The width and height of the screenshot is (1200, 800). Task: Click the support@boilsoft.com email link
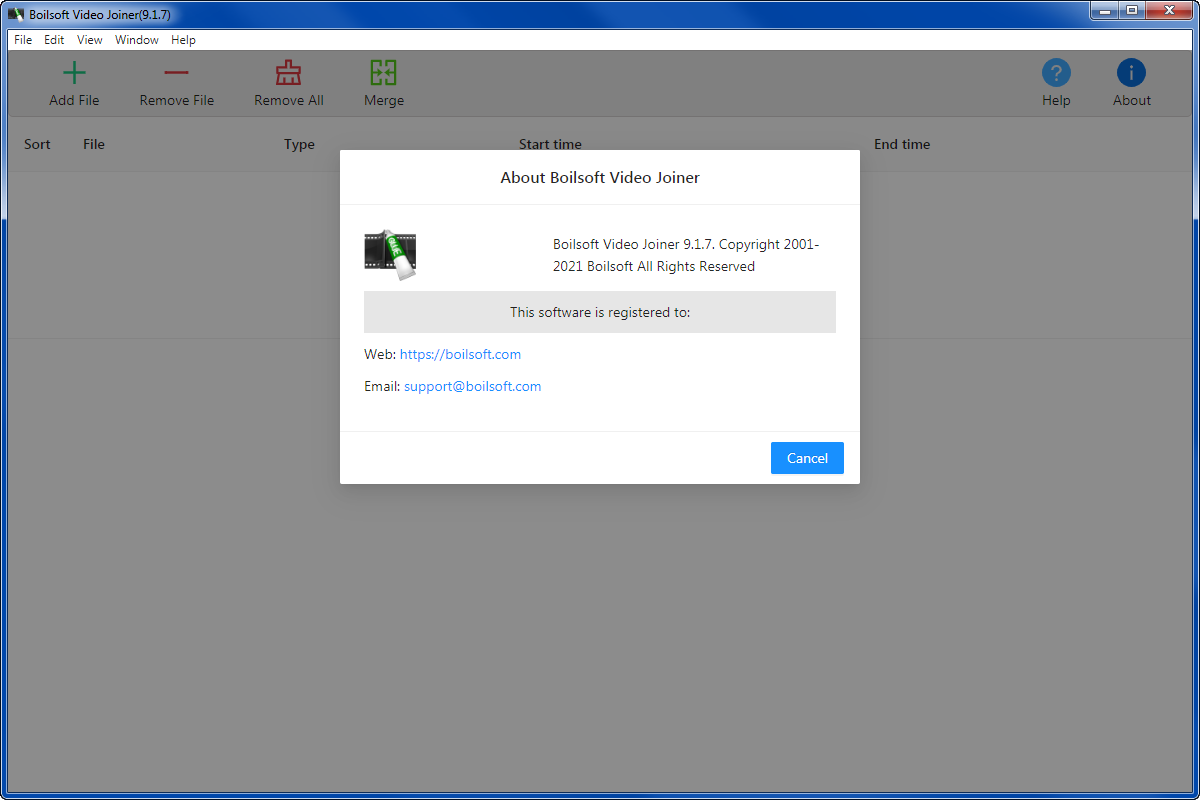(472, 386)
